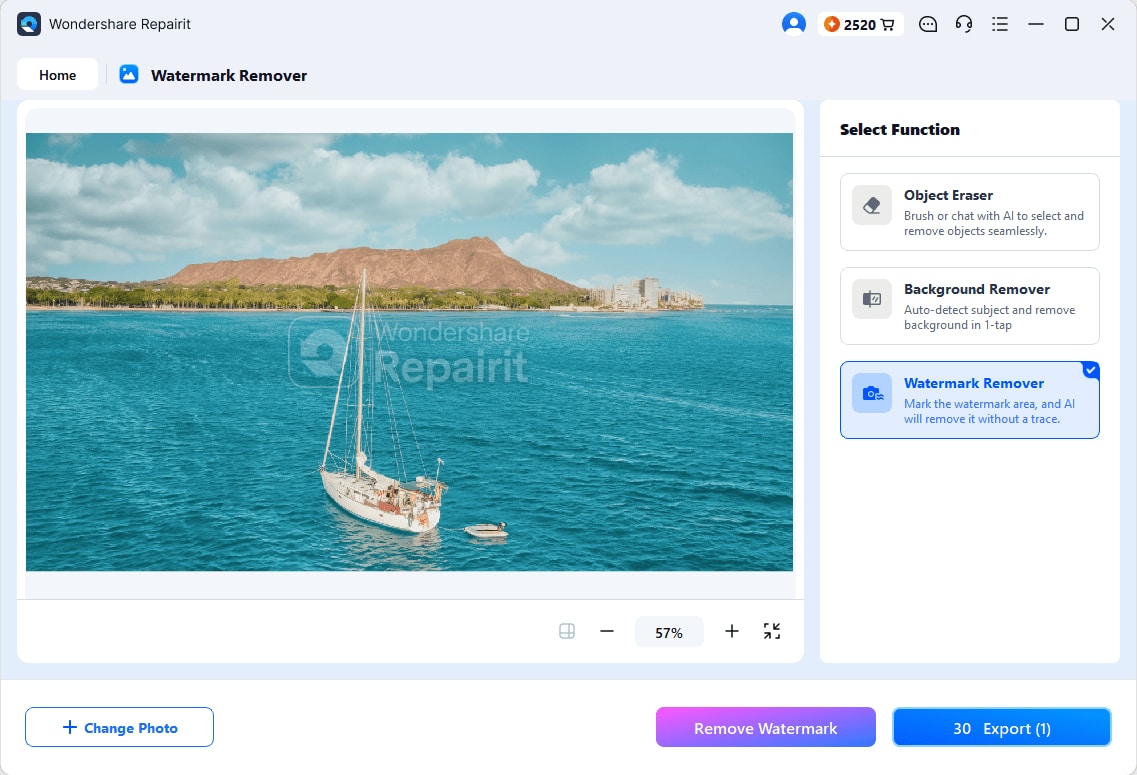Click the Wondershare Repairit title text
Image resolution: width=1137 pixels, height=775 pixels.
(x=120, y=24)
